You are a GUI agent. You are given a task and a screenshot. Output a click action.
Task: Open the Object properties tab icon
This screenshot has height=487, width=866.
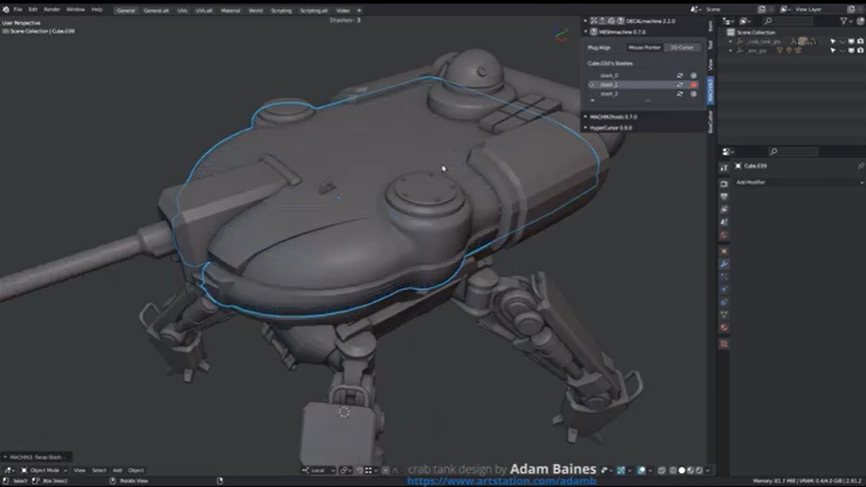click(724, 252)
